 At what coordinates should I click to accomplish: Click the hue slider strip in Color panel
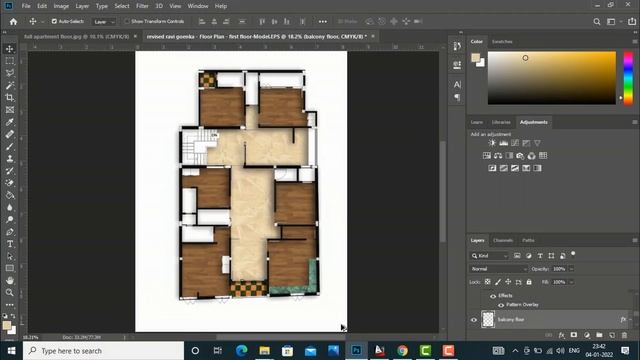coord(628,78)
